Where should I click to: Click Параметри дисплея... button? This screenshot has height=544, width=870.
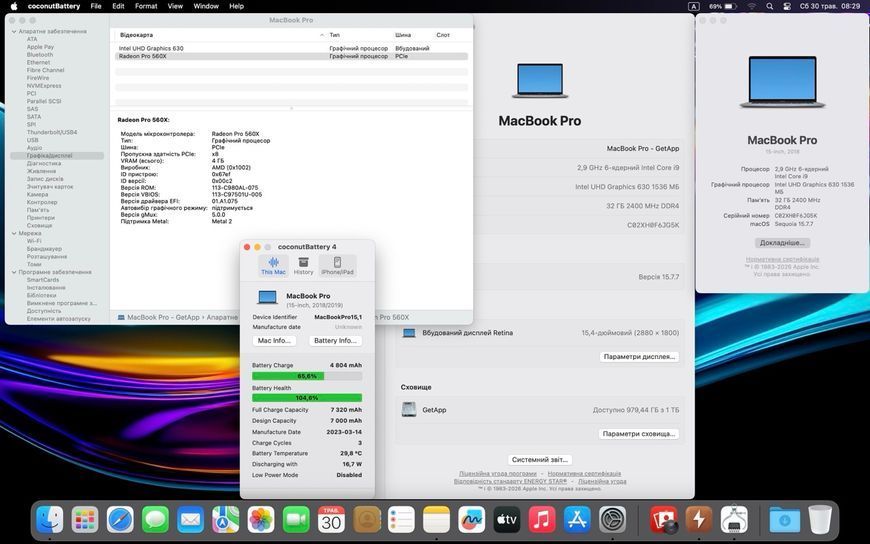[639, 356]
